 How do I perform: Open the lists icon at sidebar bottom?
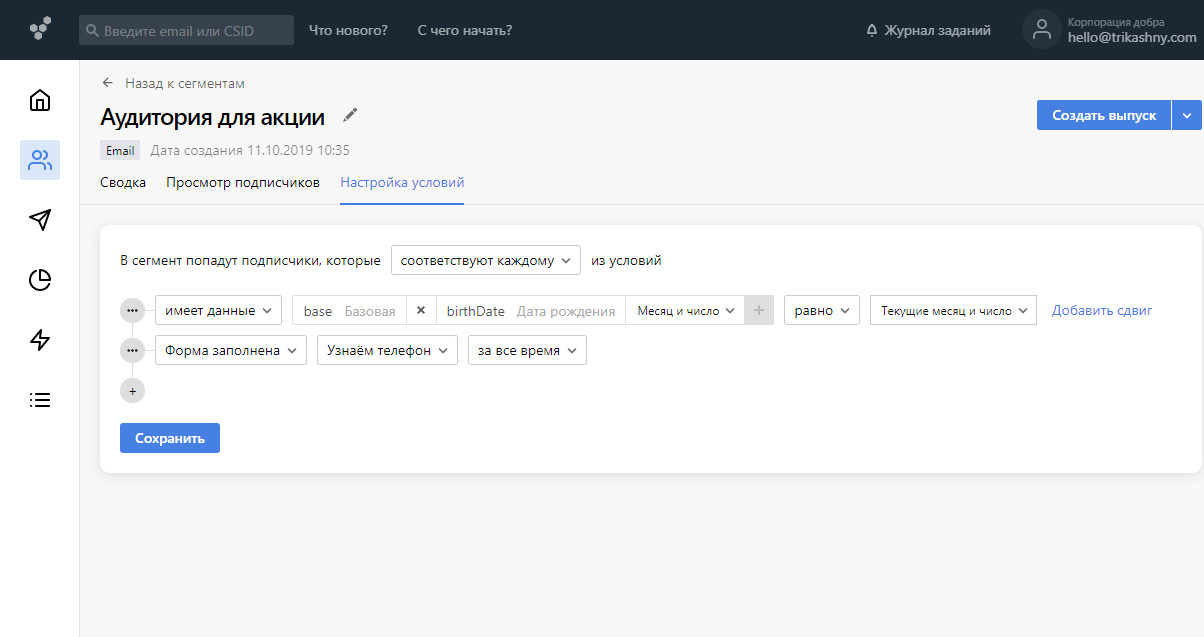(39, 399)
